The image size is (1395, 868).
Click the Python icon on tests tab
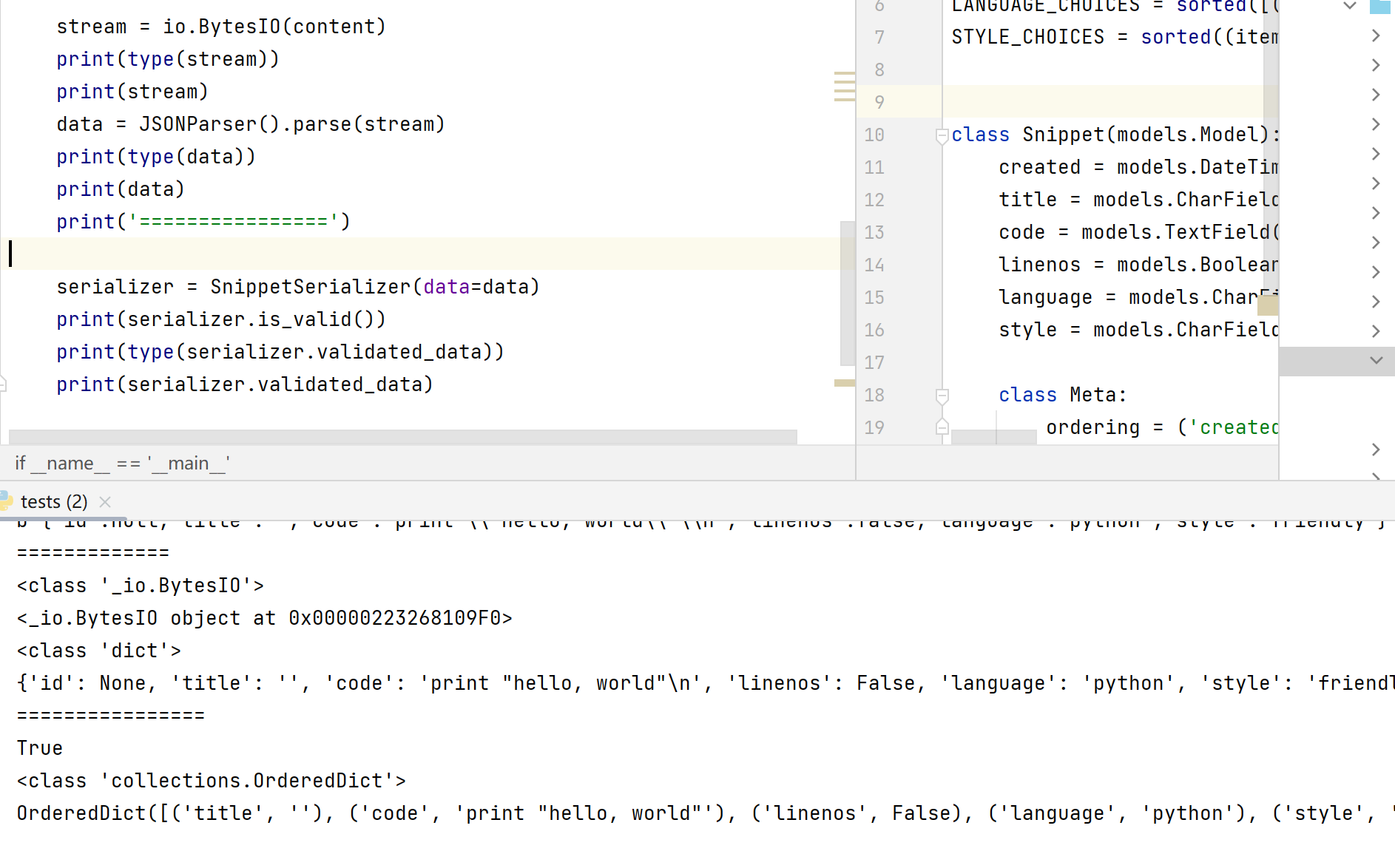pyautogui.click(x=6, y=501)
